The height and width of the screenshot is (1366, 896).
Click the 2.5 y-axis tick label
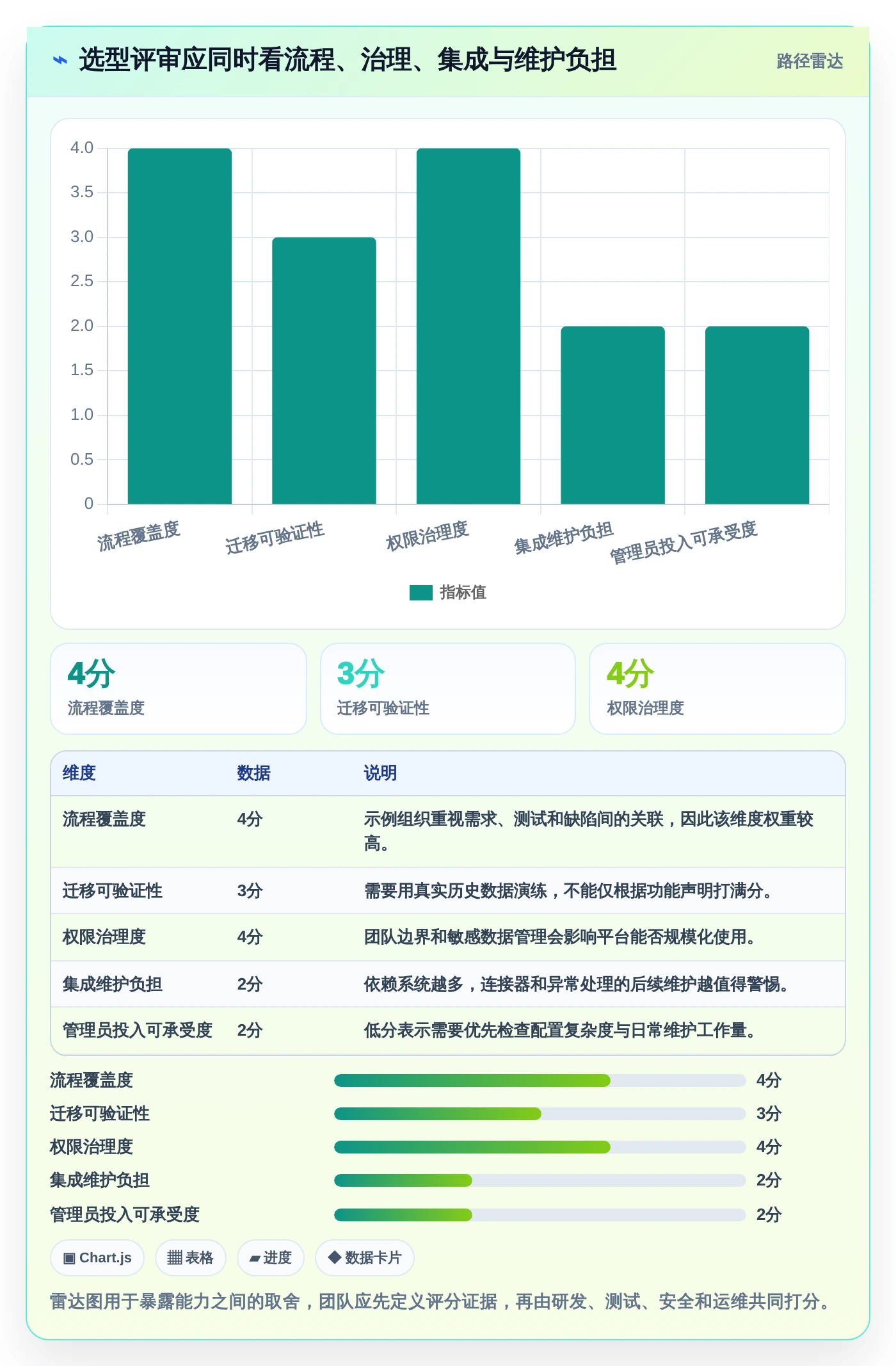tap(82, 281)
